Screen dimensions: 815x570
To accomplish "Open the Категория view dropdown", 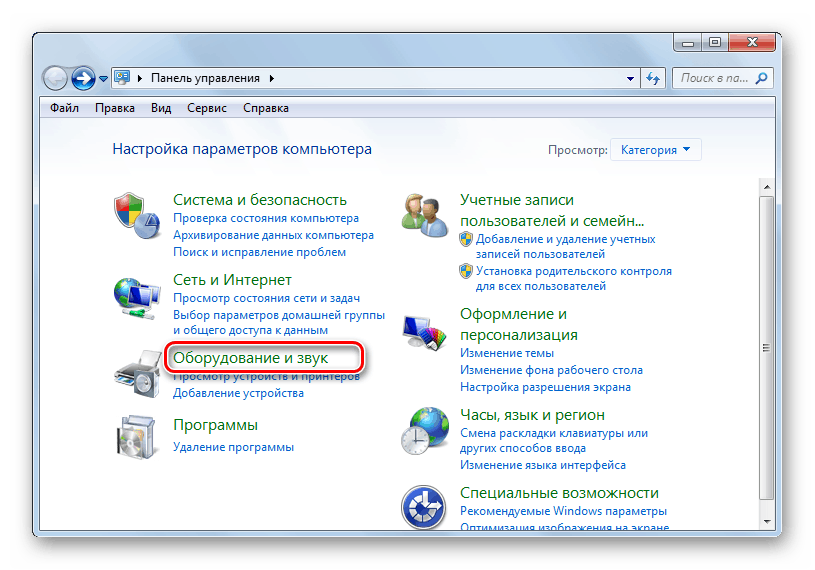I will click(x=655, y=150).
